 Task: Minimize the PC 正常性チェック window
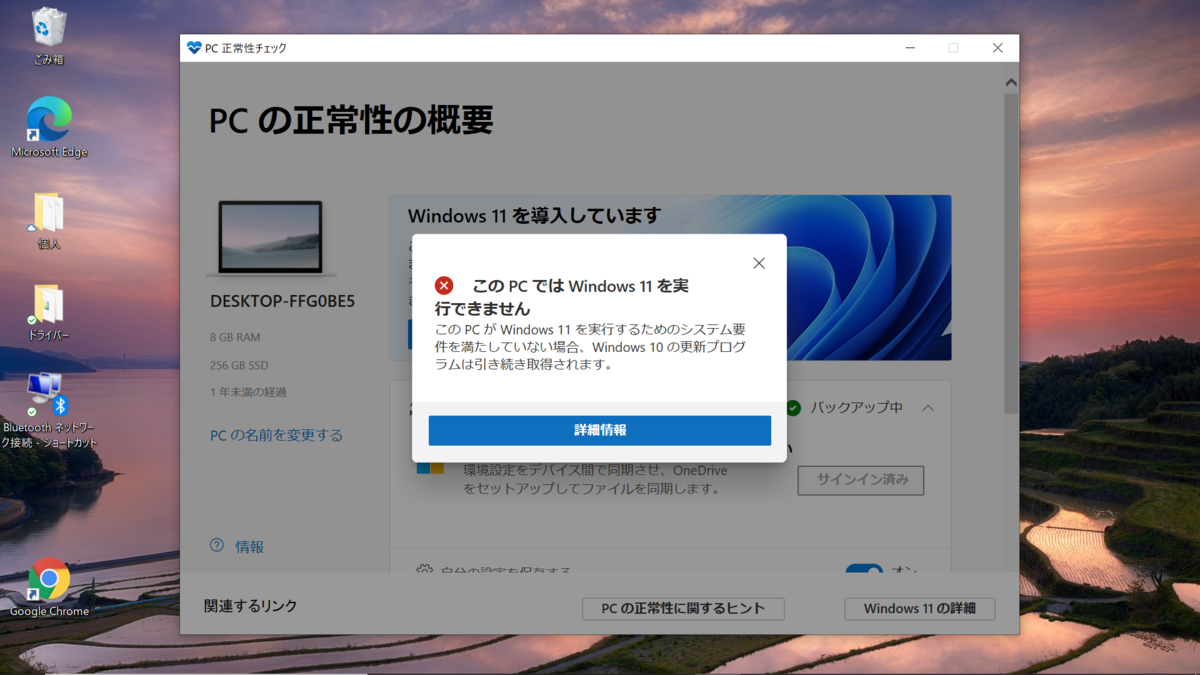point(910,48)
